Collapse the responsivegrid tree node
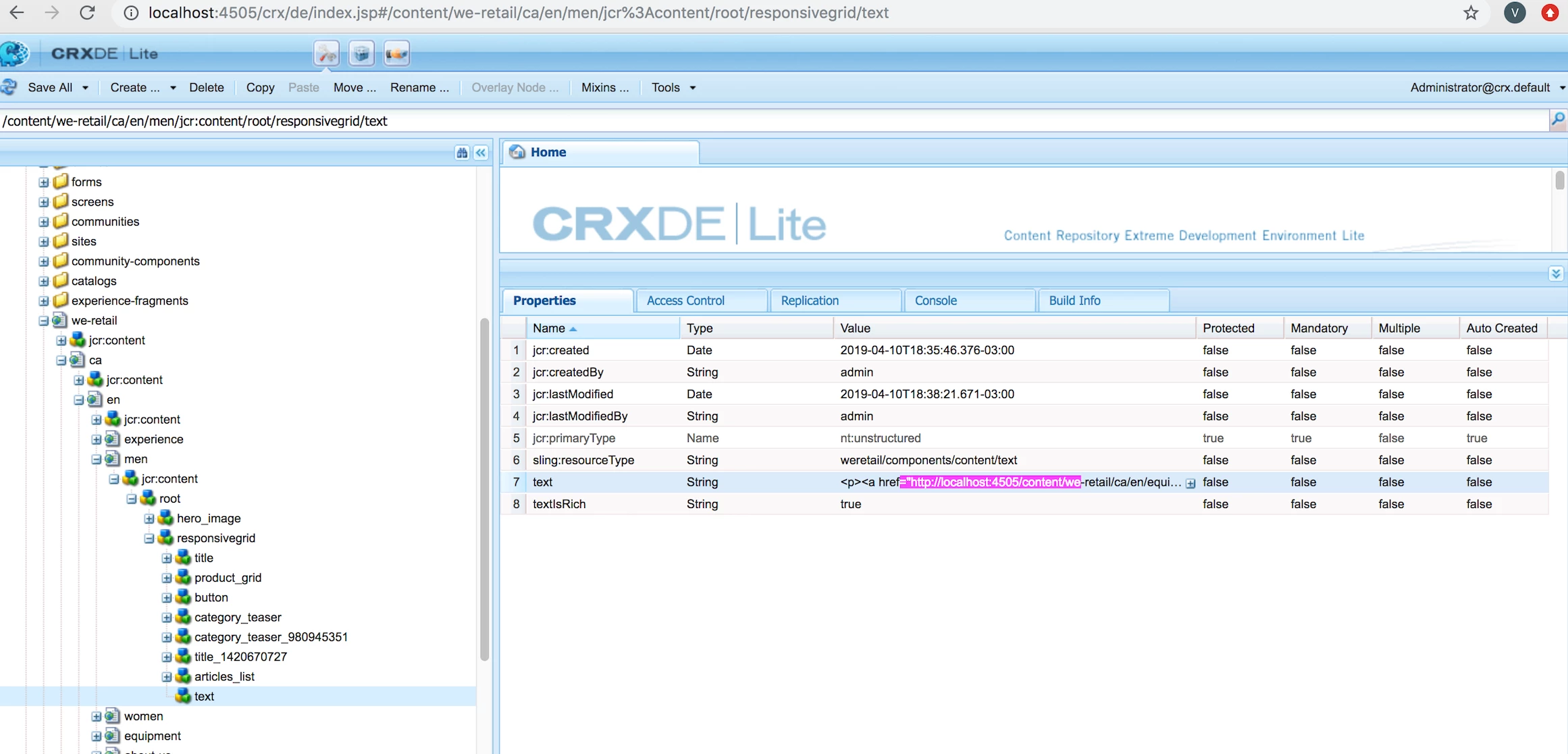Image resolution: width=1568 pixels, height=754 pixels. point(149,538)
